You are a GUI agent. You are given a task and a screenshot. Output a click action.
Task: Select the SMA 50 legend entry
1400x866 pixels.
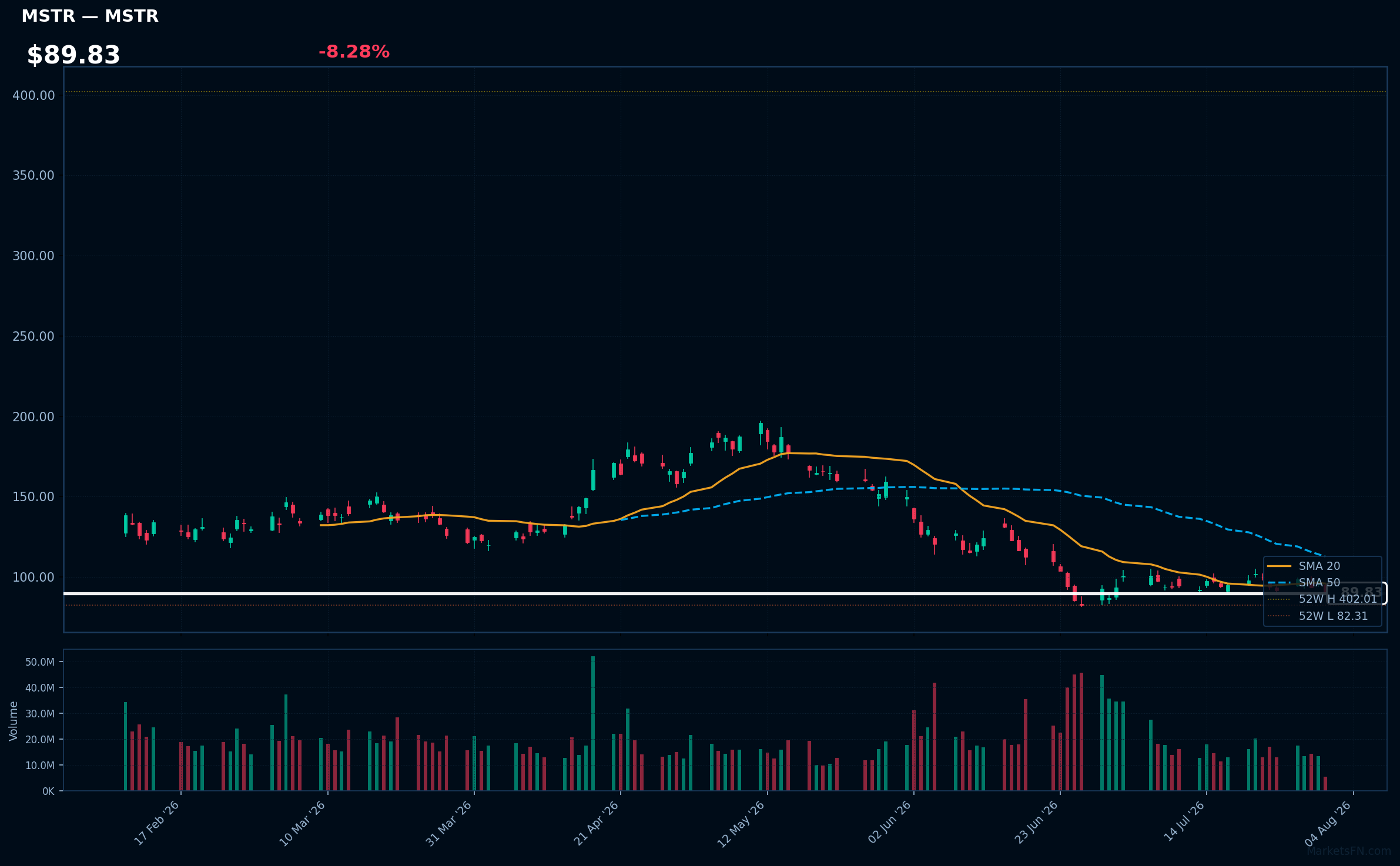pyautogui.click(x=1304, y=582)
